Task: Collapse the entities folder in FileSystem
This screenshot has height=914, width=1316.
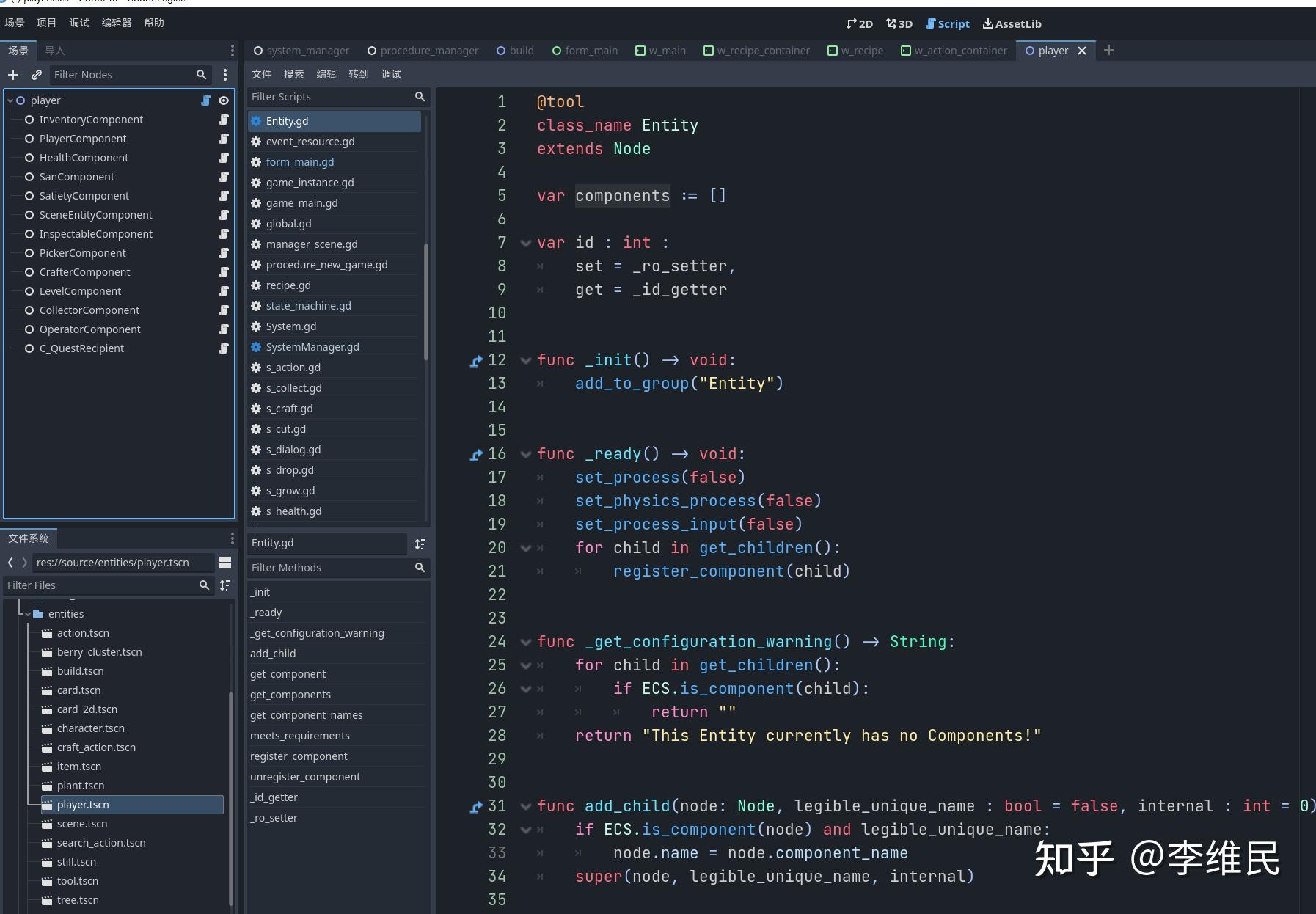Action: tap(29, 614)
